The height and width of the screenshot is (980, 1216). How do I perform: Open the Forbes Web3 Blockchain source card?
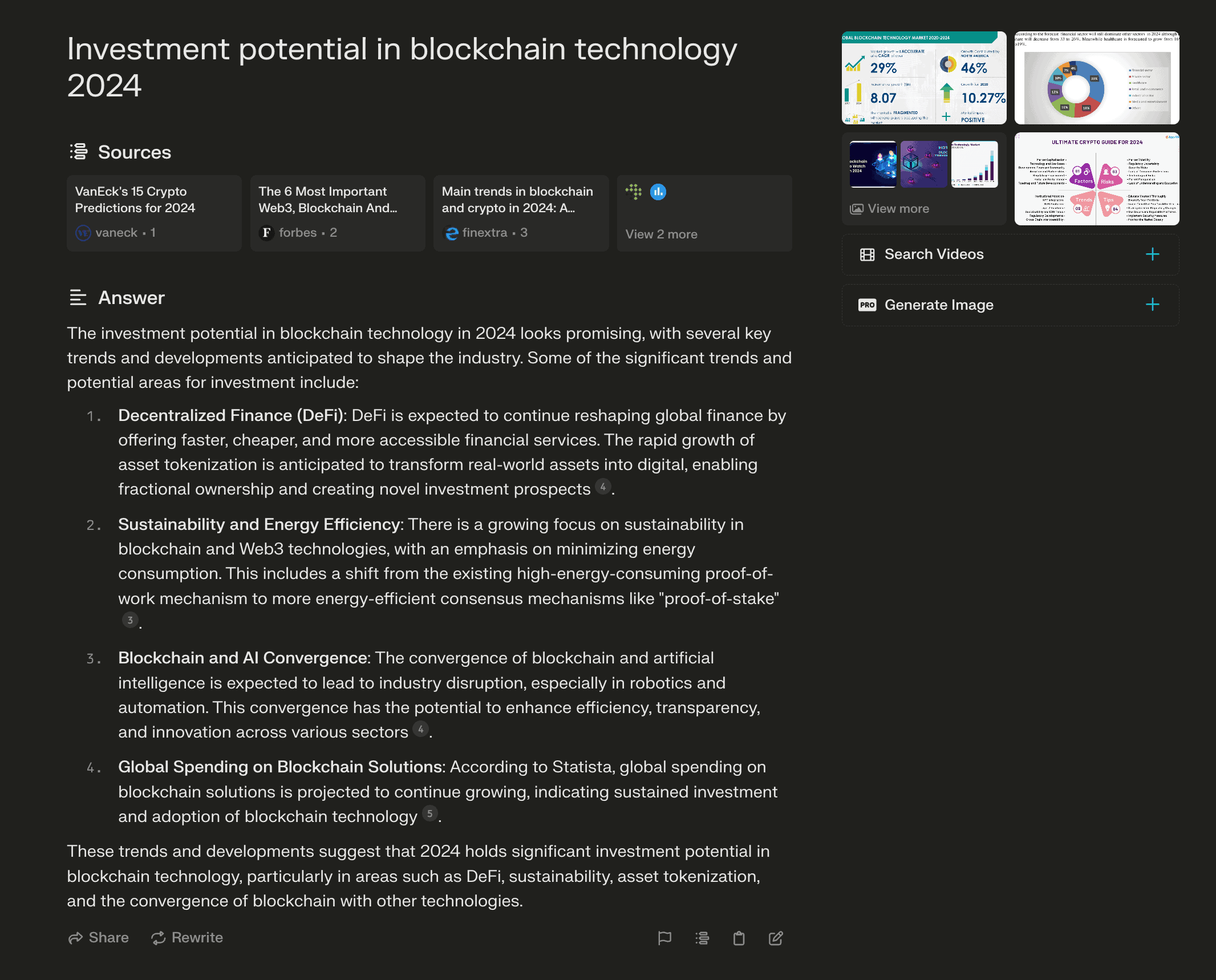tap(338, 213)
